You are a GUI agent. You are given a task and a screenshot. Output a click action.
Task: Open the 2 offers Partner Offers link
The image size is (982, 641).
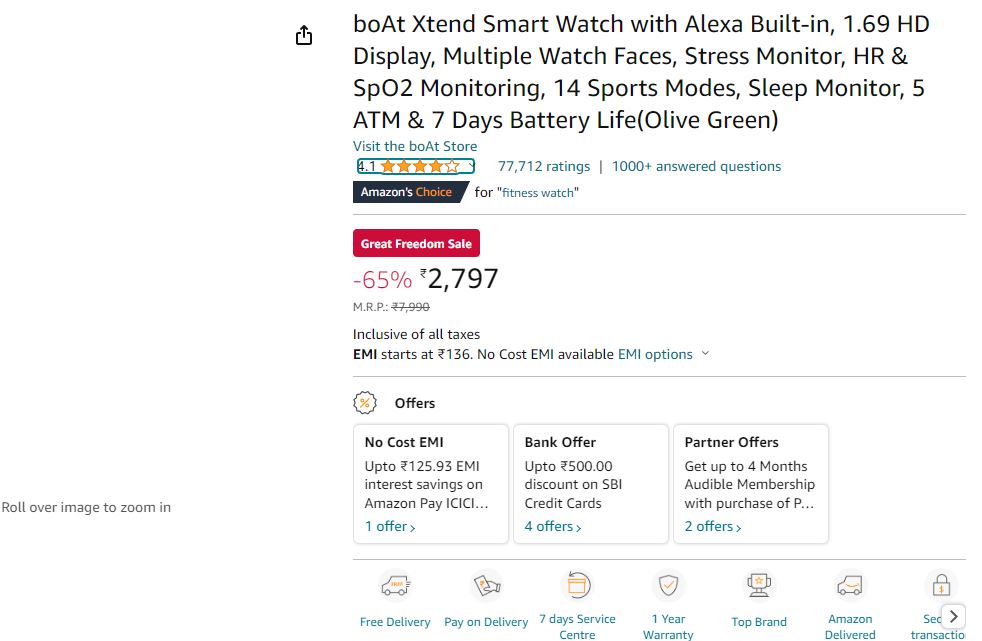(713, 526)
